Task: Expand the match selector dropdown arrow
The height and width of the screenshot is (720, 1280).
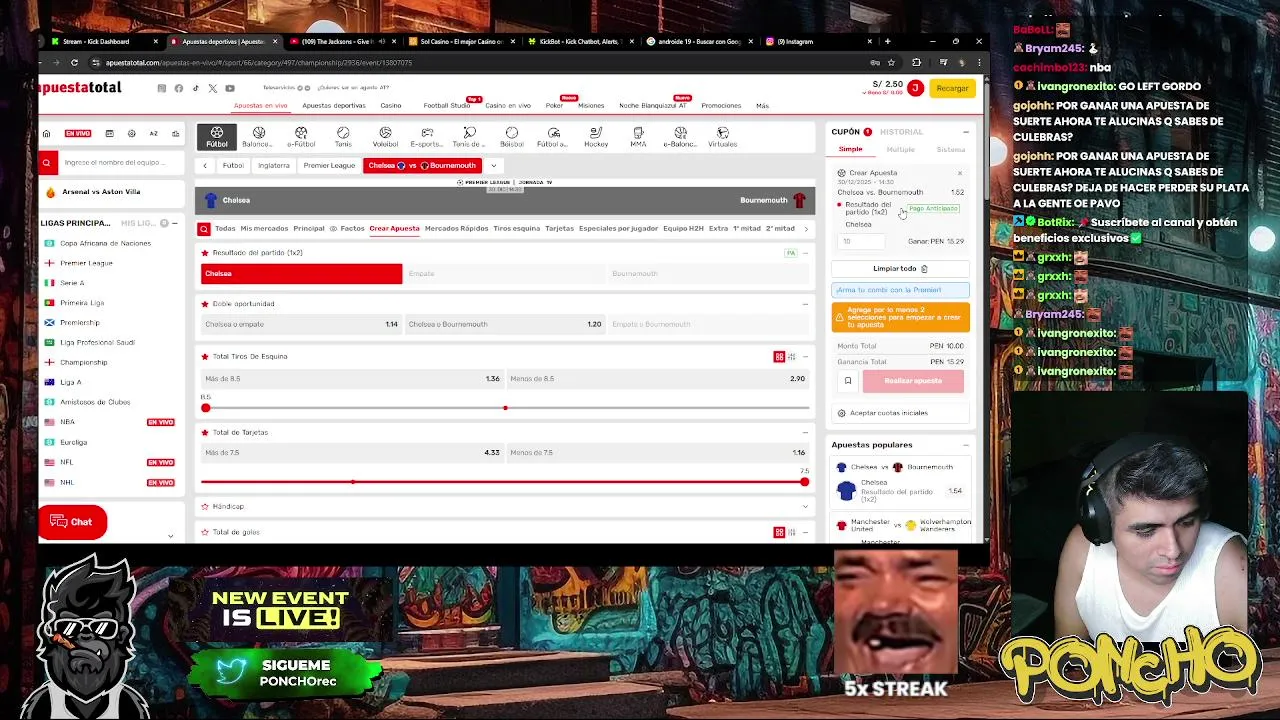Action: [493, 166]
